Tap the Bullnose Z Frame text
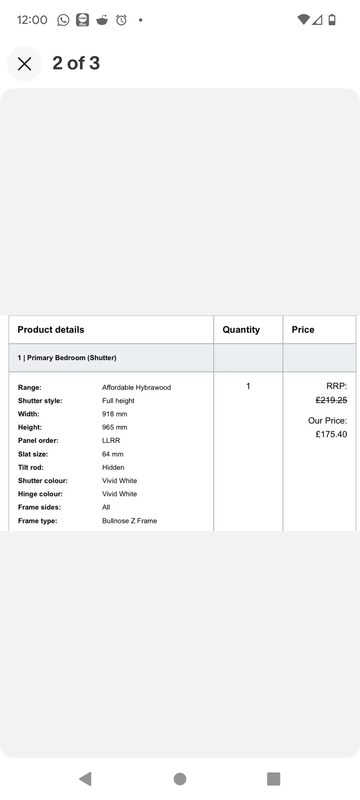The width and height of the screenshot is (360, 800). (130, 521)
